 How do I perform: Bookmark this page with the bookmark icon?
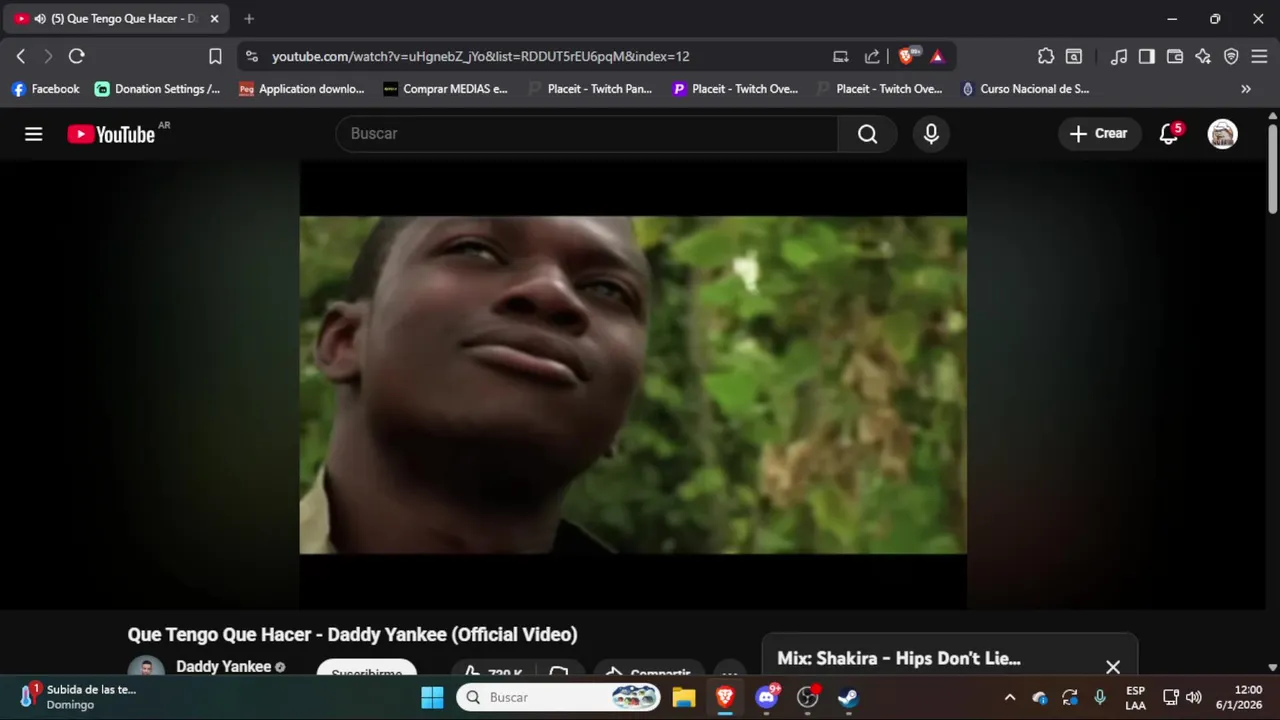[215, 56]
